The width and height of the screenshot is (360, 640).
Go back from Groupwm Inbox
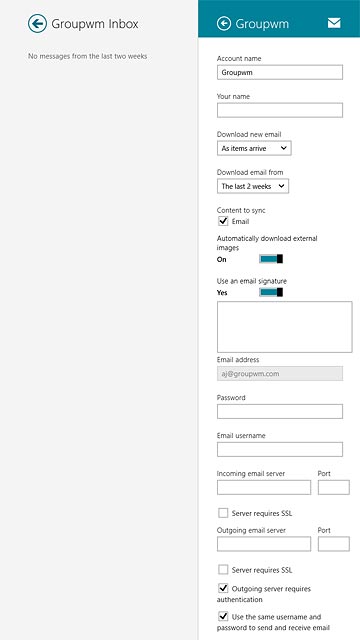click(x=37, y=24)
